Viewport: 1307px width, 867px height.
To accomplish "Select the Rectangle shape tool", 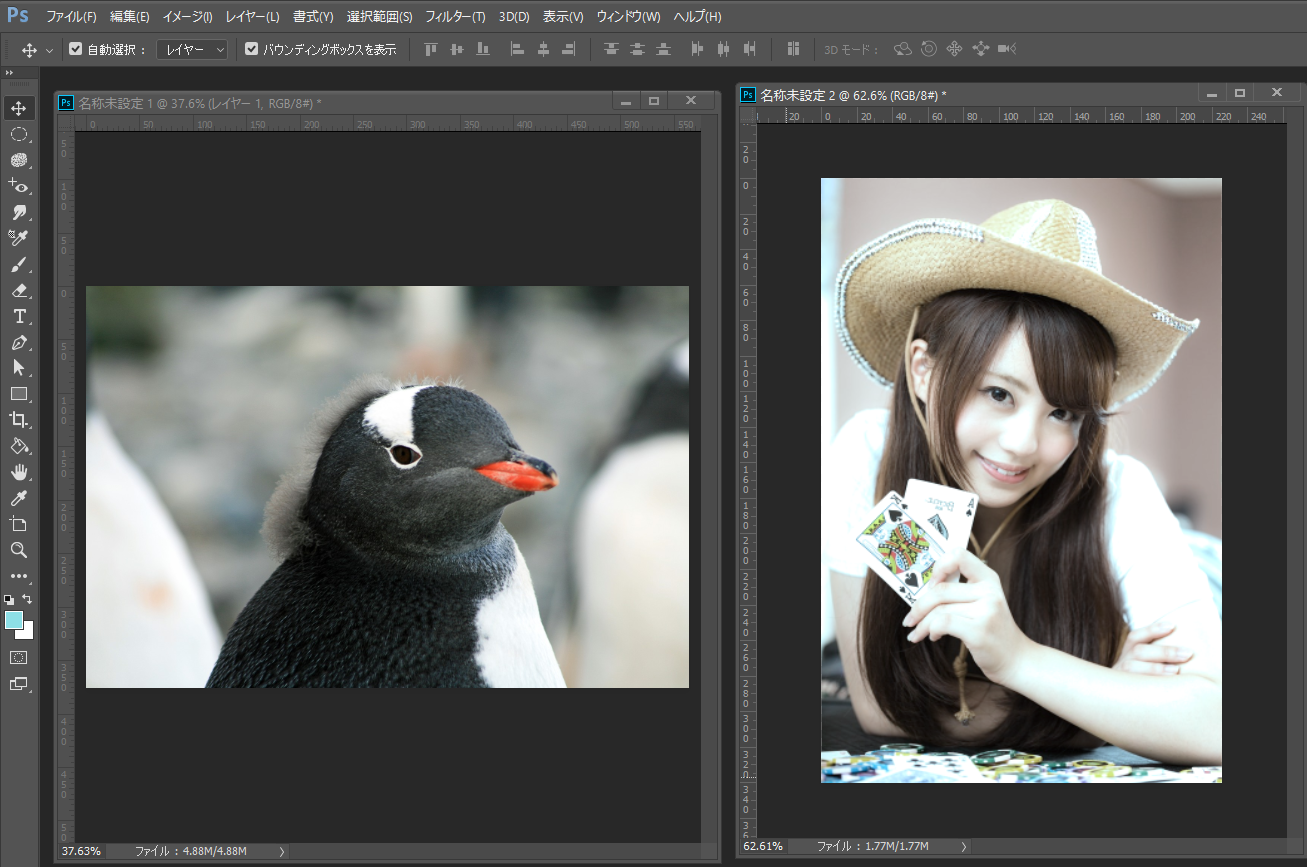I will [x=19, y=394].
